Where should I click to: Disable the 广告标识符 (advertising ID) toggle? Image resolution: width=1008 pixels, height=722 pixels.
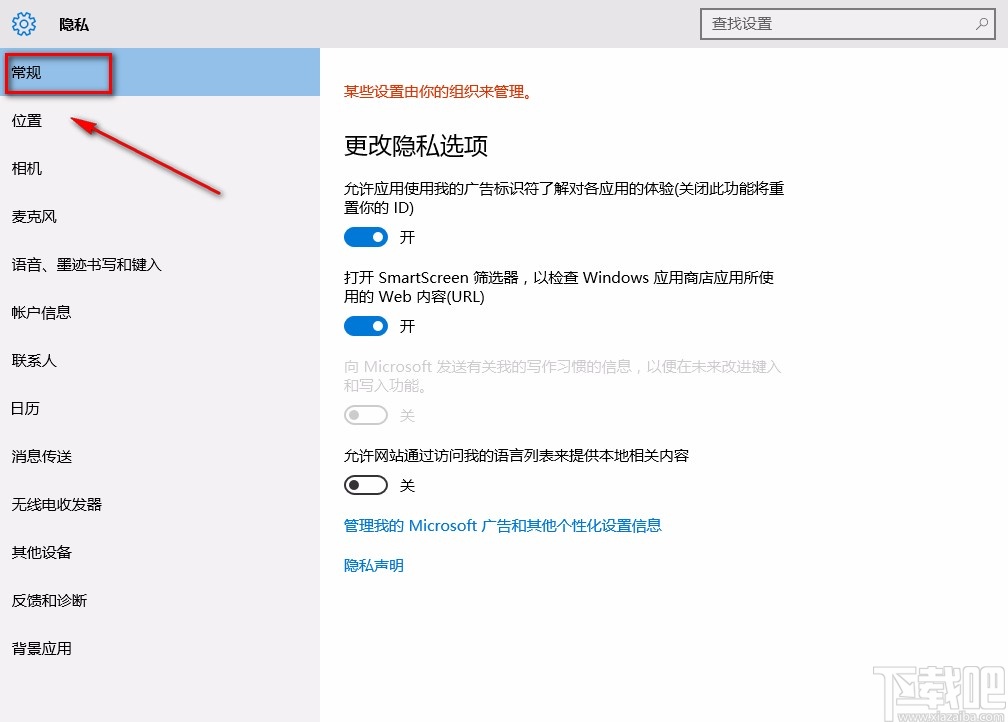pyautogui.click(x=365, y=237)
